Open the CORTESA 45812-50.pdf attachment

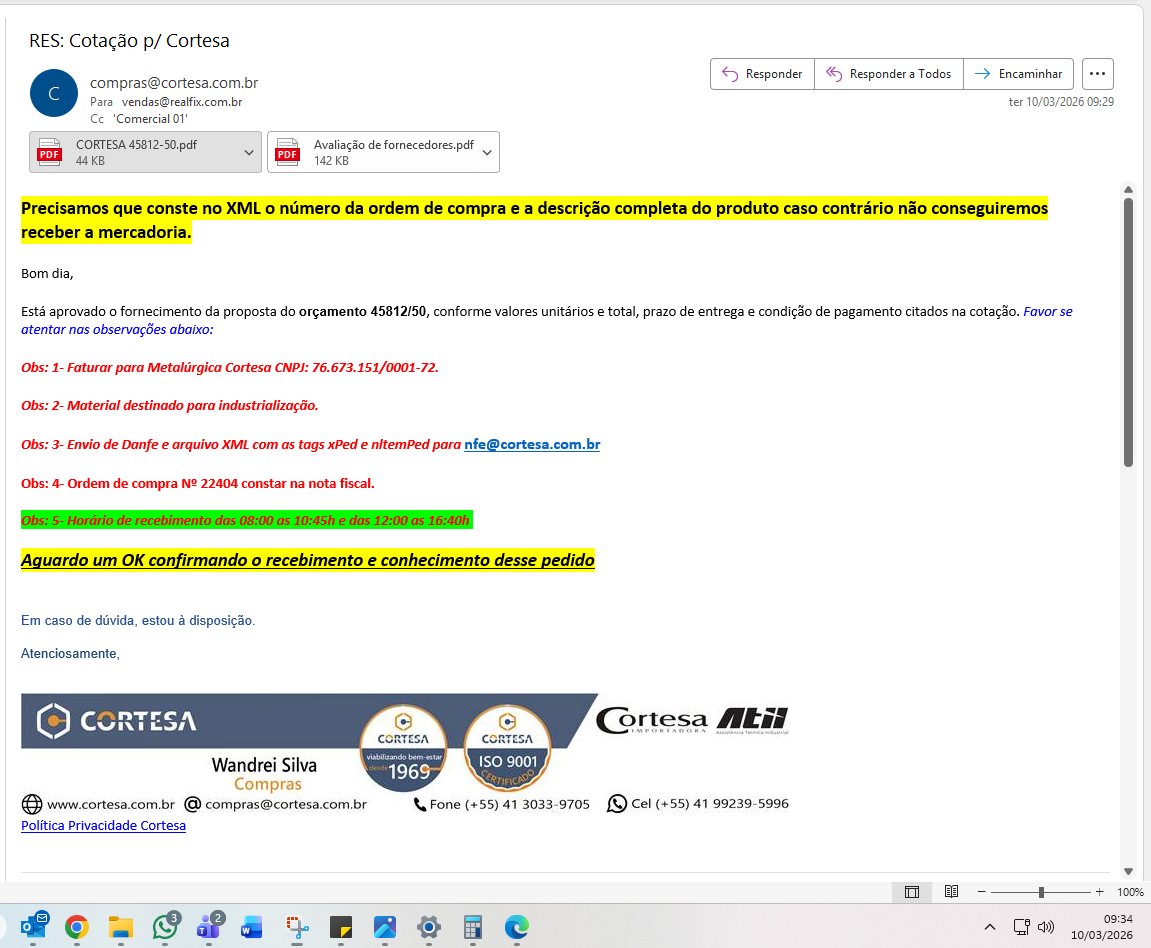click(135, 152)
